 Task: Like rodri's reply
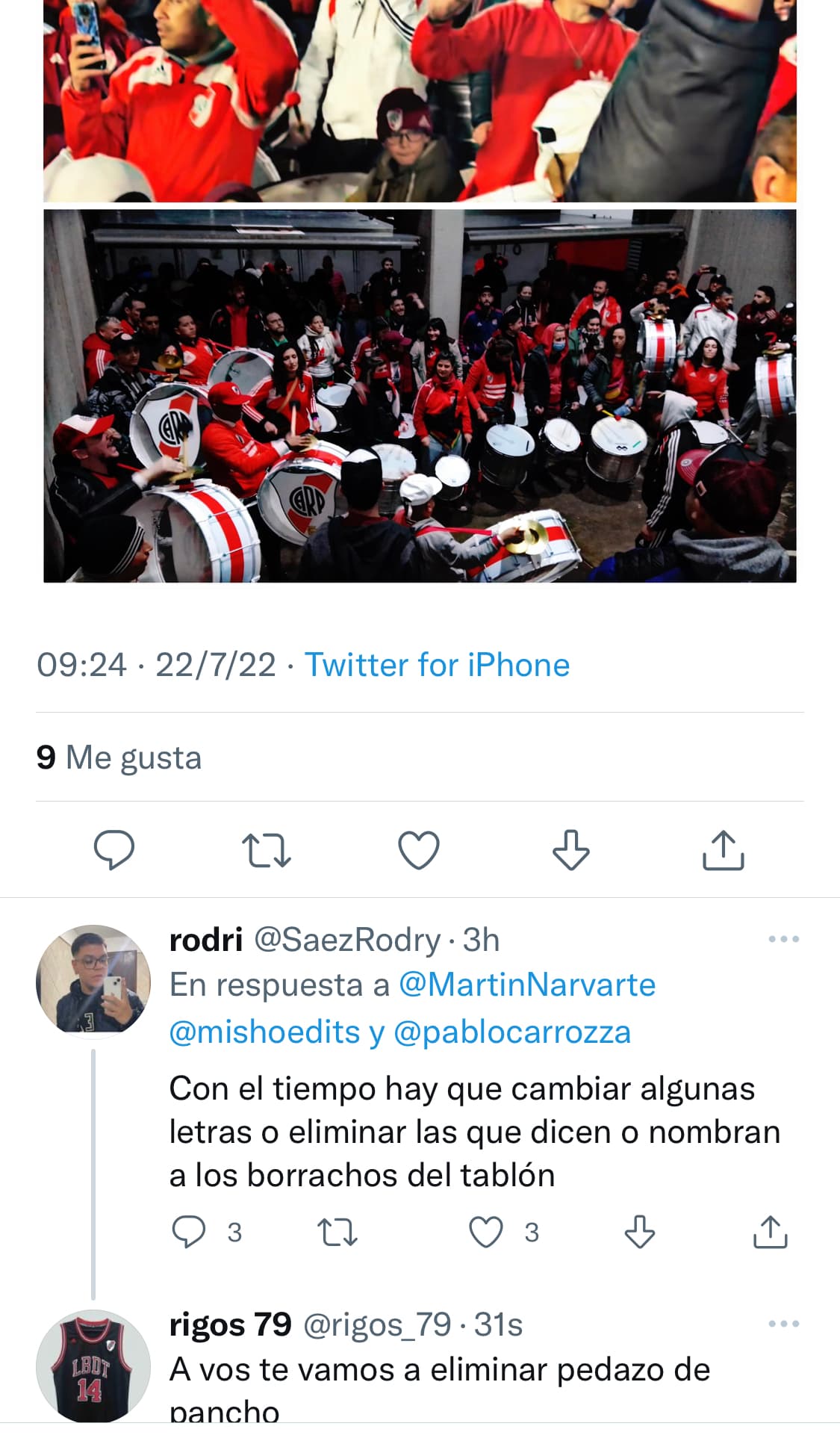click(485, 1232)
